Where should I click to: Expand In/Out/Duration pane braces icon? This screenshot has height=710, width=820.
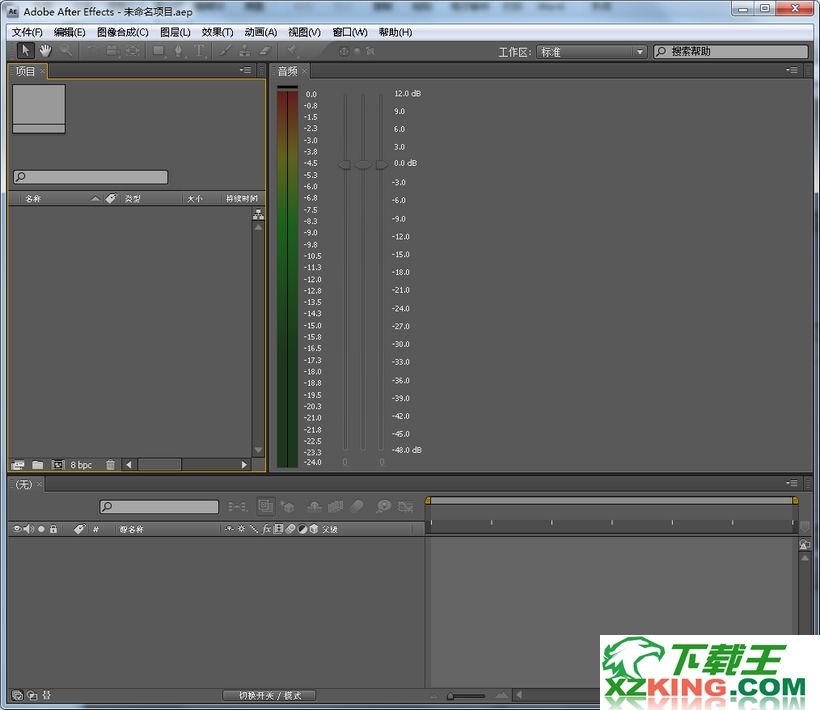tap(47, 695)
